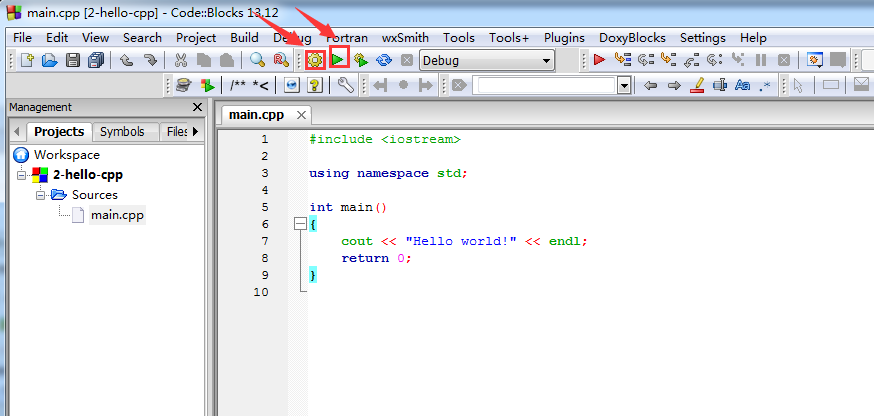
Task: Open DoxyBlocks preferences via wrench icon
Action: (x=346, y=85)
